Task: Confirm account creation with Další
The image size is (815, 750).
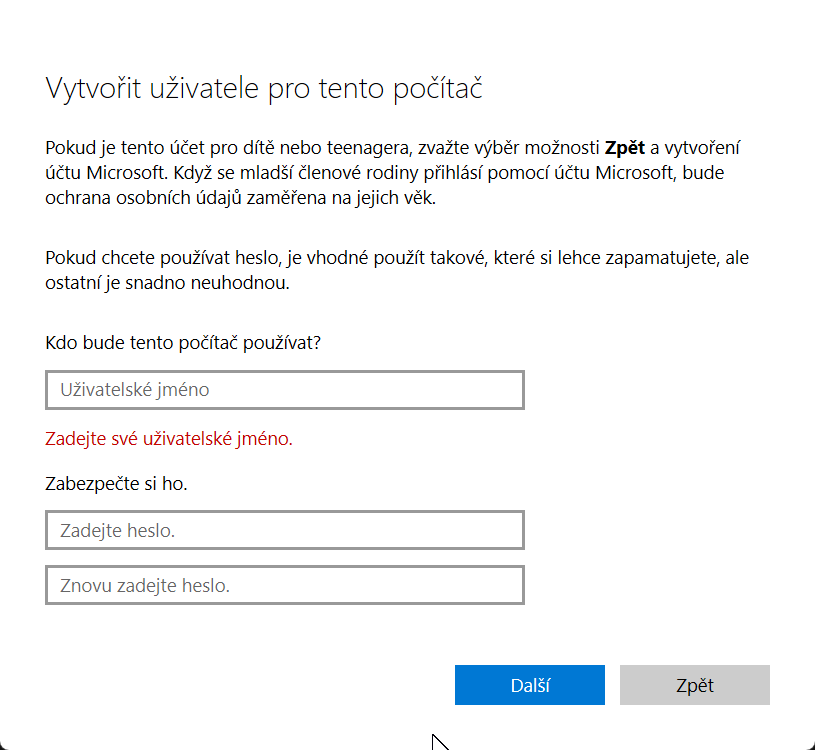Action: point(529,684)
